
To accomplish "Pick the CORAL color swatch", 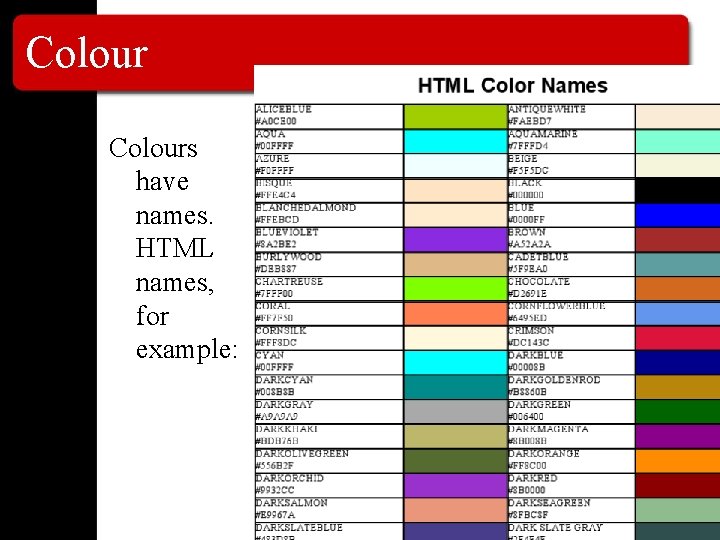I will [x=456, y=314].
